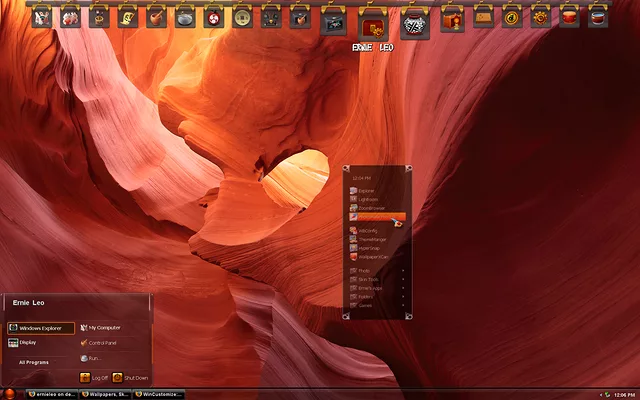This screenshot has width=640, height=400.
Task: Launch Lightroom from the launcher menu
Action: pyautogui.click(x=367, y=199)
